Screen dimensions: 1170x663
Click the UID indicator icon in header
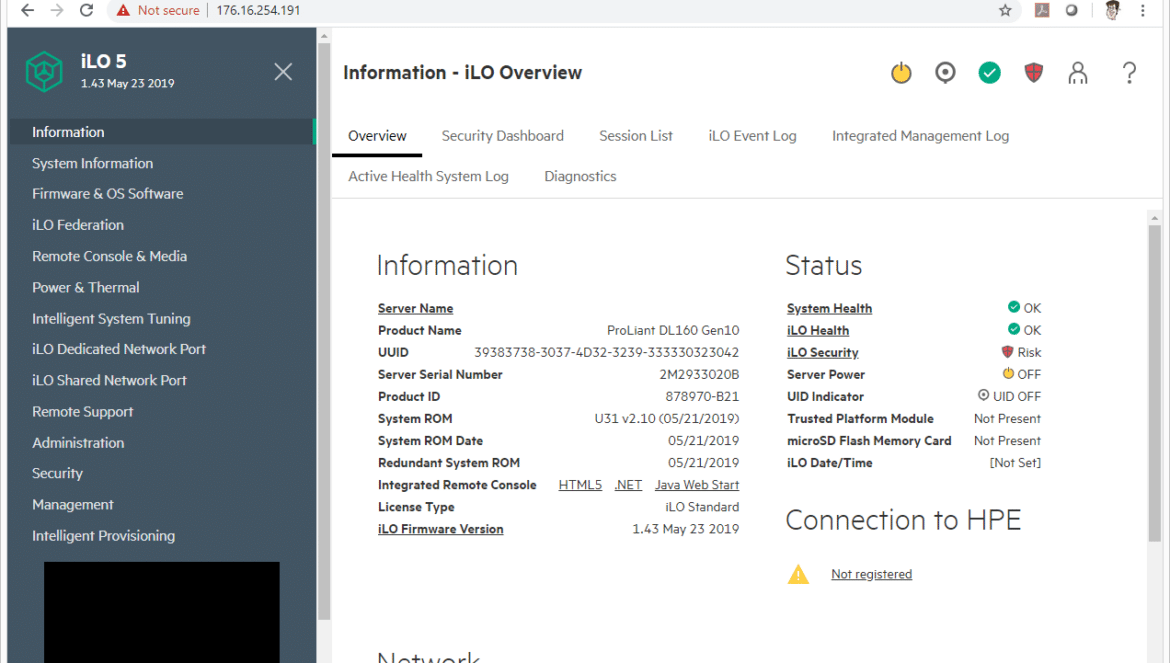945,72
